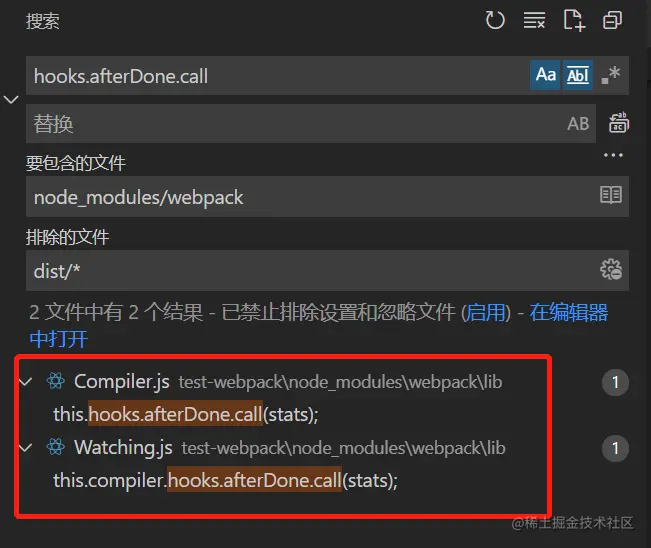The width and height of the screenshot is (651, 548).
Task: Click result count badge for Compiler.js
Action: pos(615,382)
